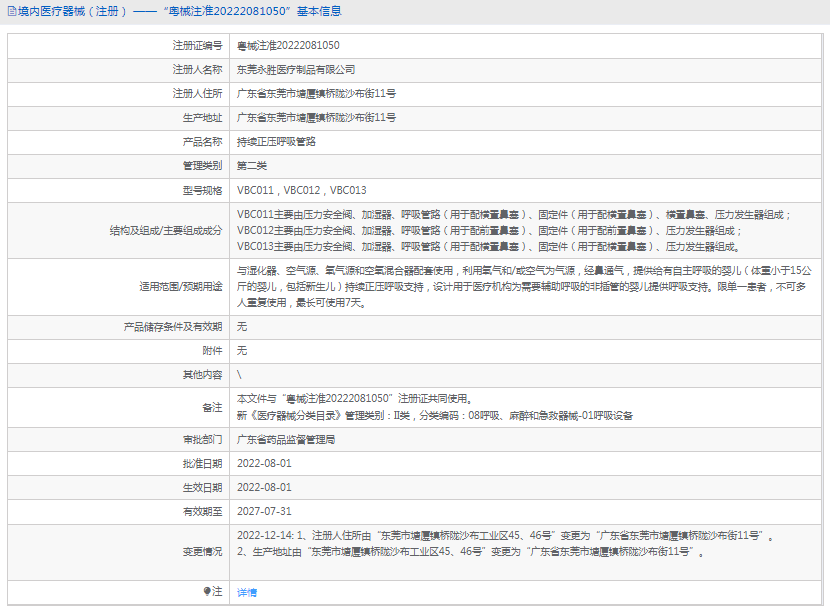Click the 备注 line 本文件与…注册证共同使用

(354, 399)
